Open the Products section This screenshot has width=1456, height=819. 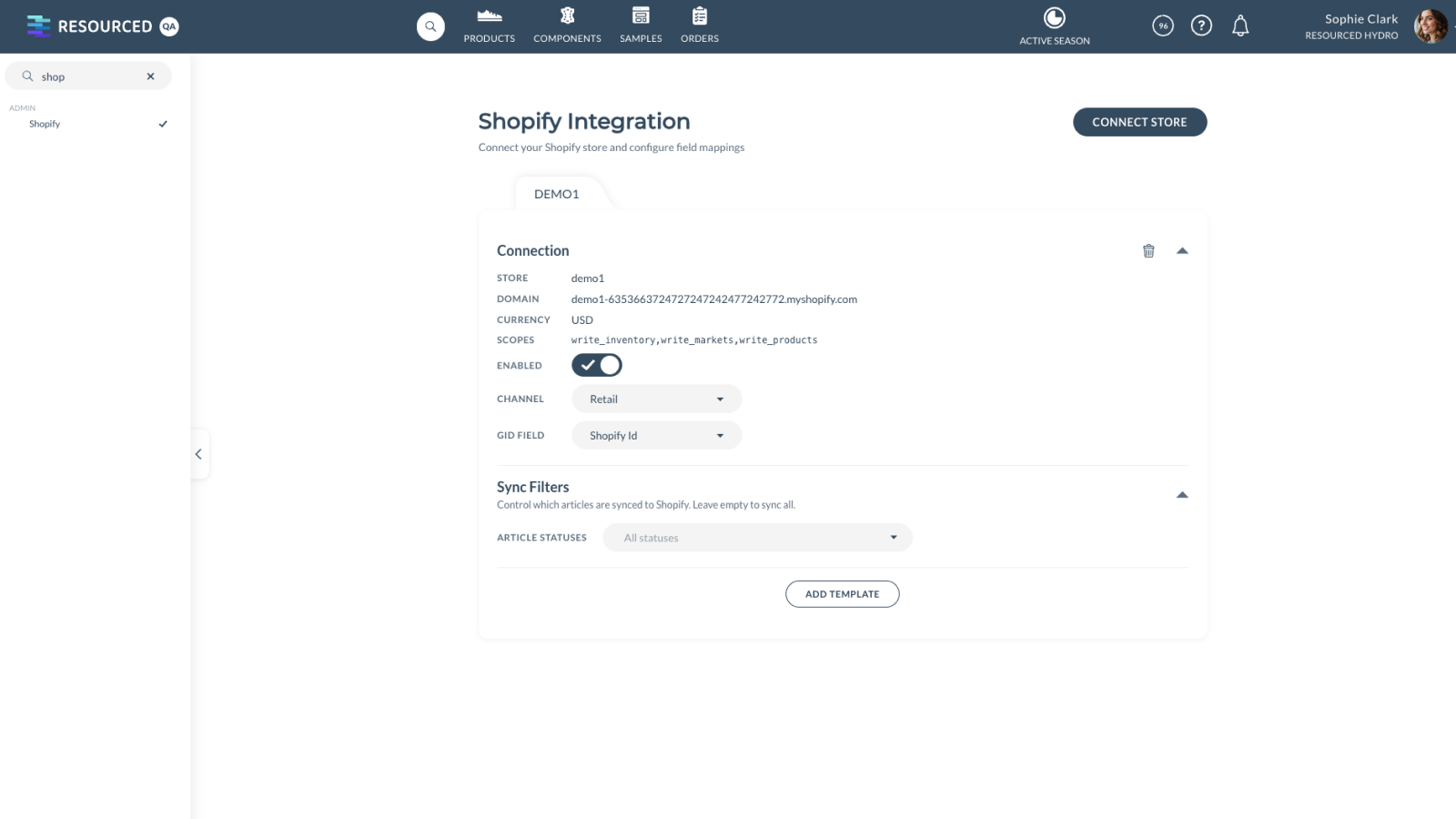pos(490,25)
